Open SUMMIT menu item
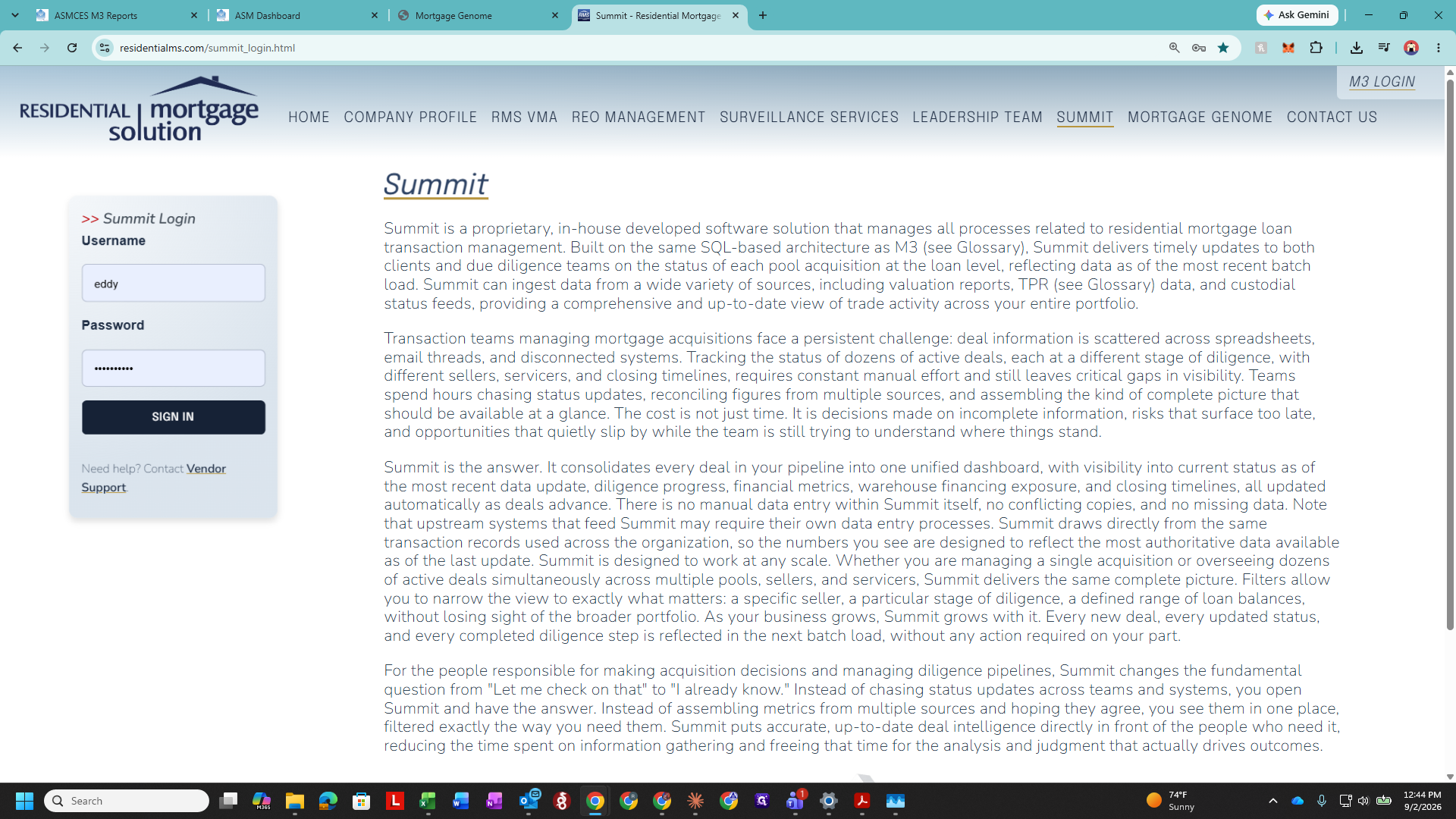 click(1085, 118)
